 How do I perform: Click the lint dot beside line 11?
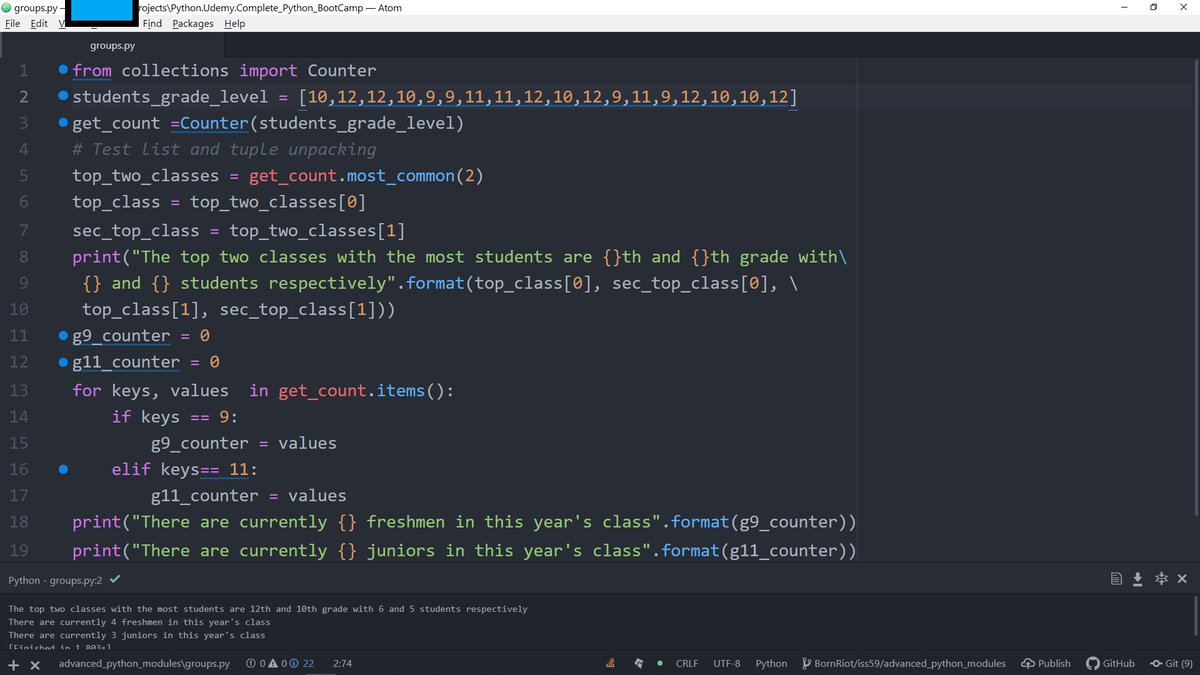[x=63, y=335]
